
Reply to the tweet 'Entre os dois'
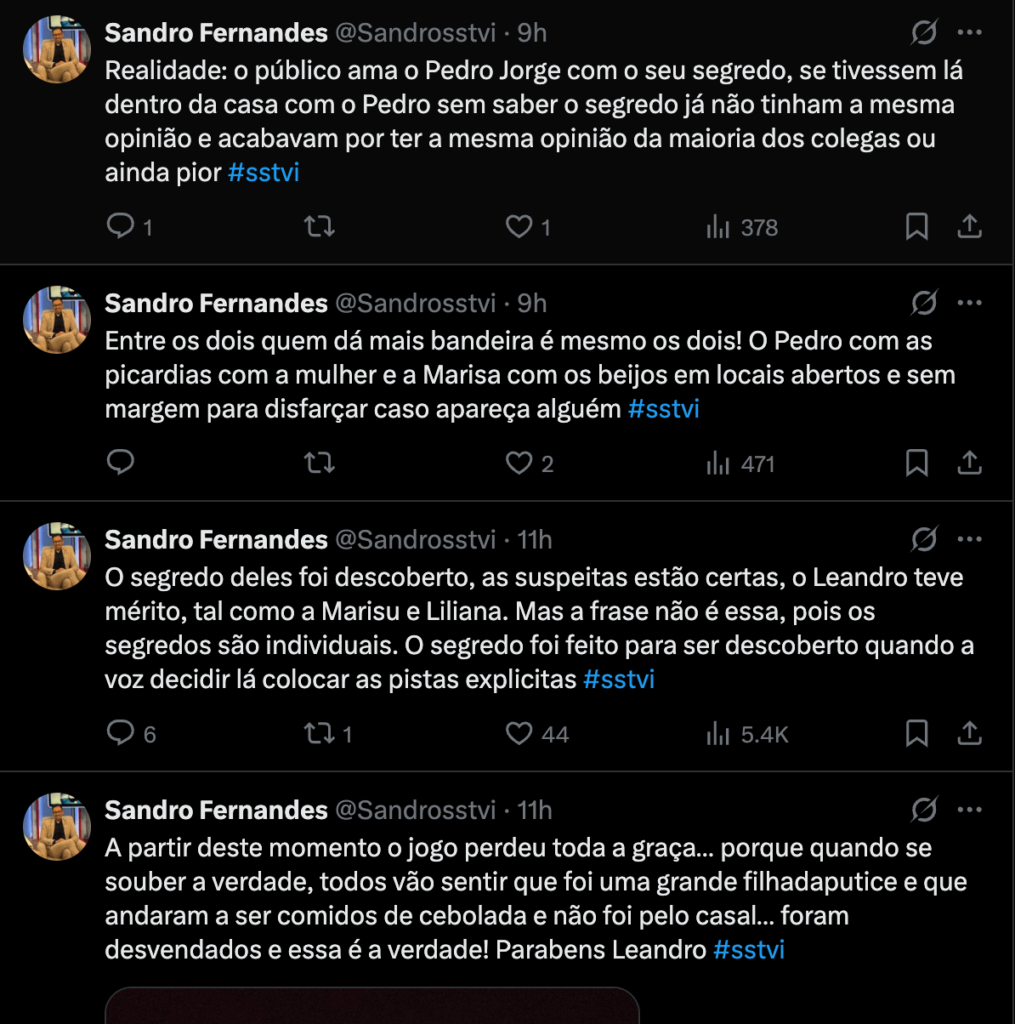[x=121, y=463]
